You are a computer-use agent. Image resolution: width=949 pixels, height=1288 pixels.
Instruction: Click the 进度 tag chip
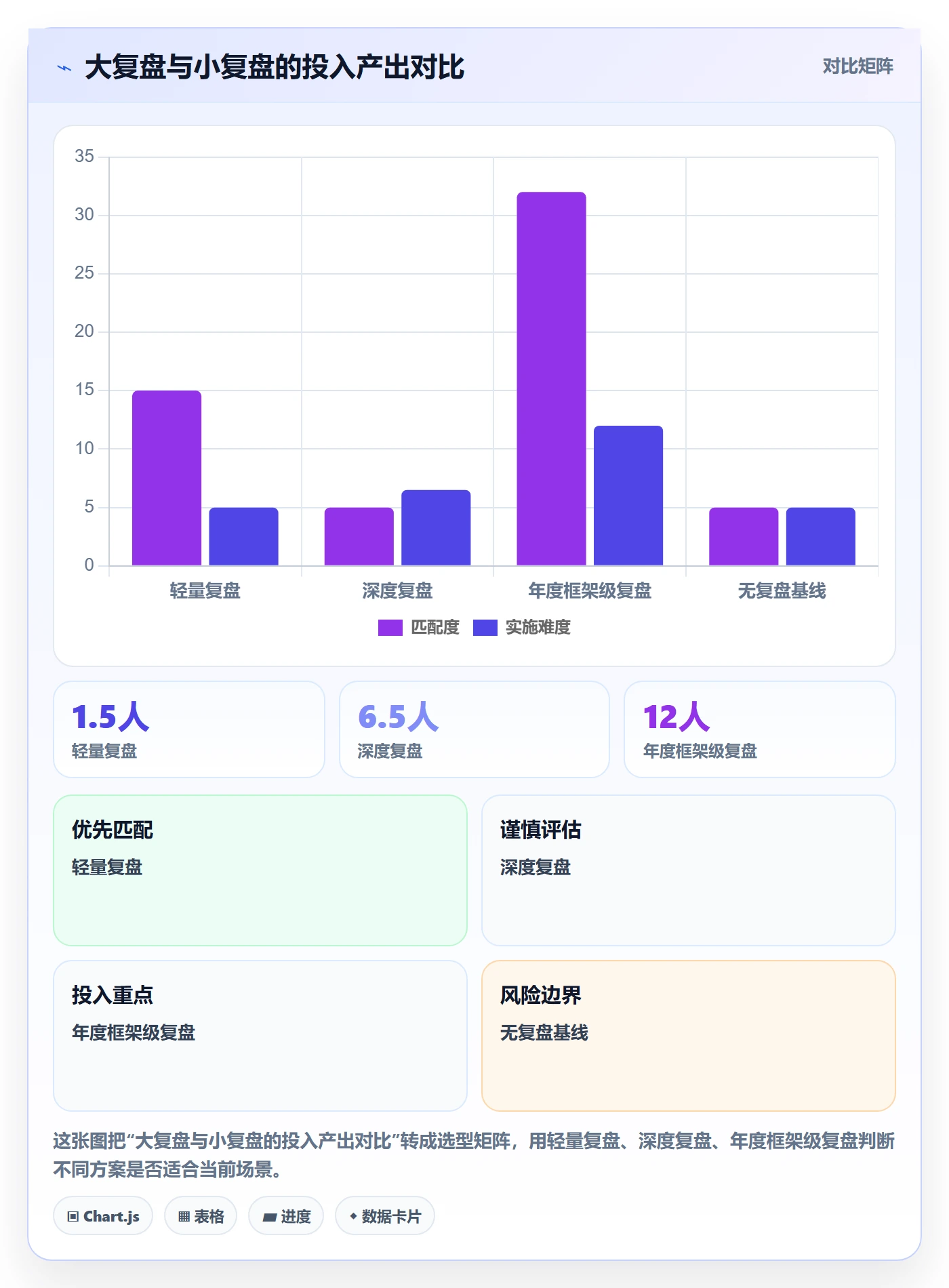pyautogui.click(x=286, y=1216)
